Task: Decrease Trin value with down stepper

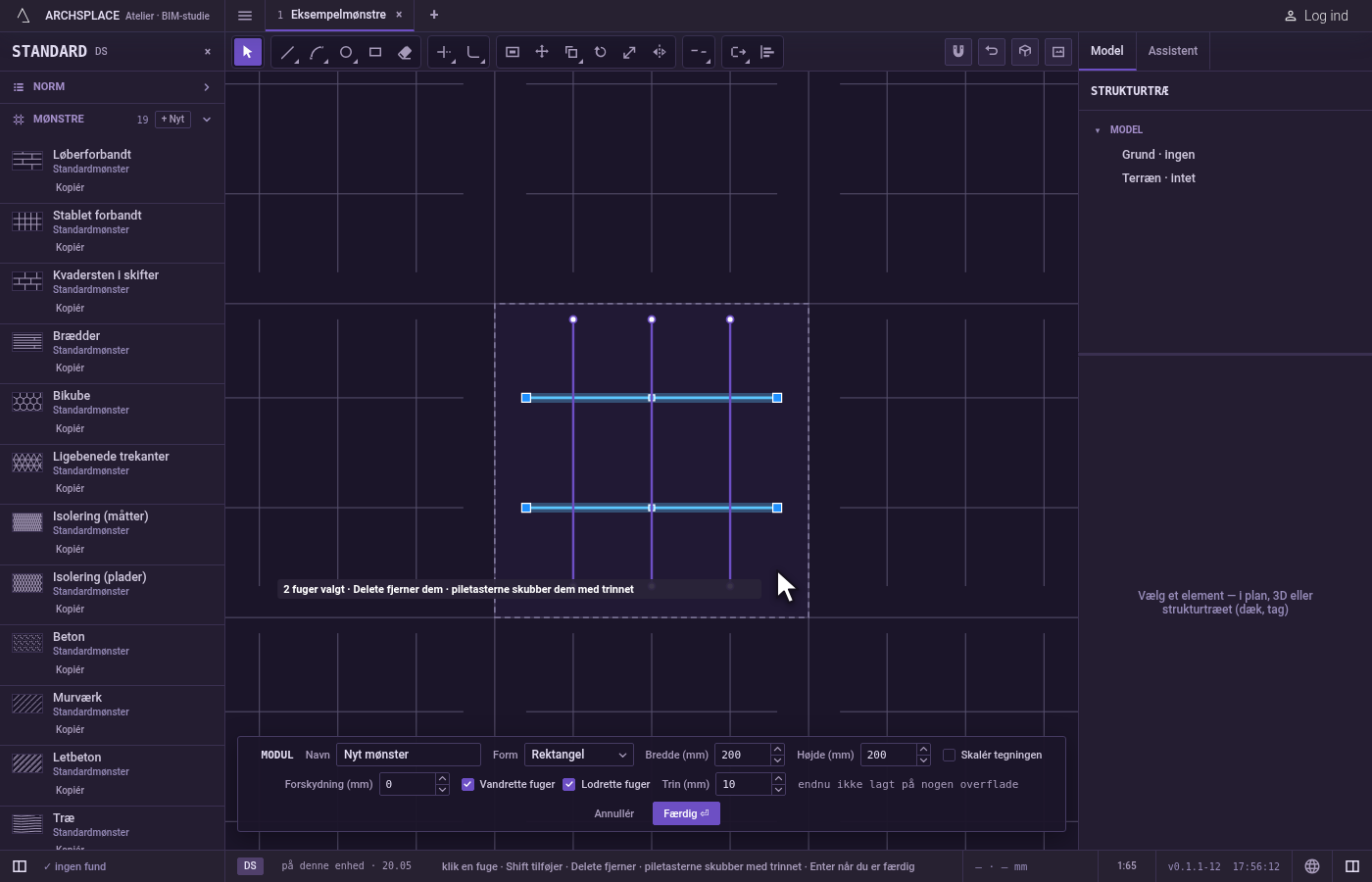Action: (778, 790)
